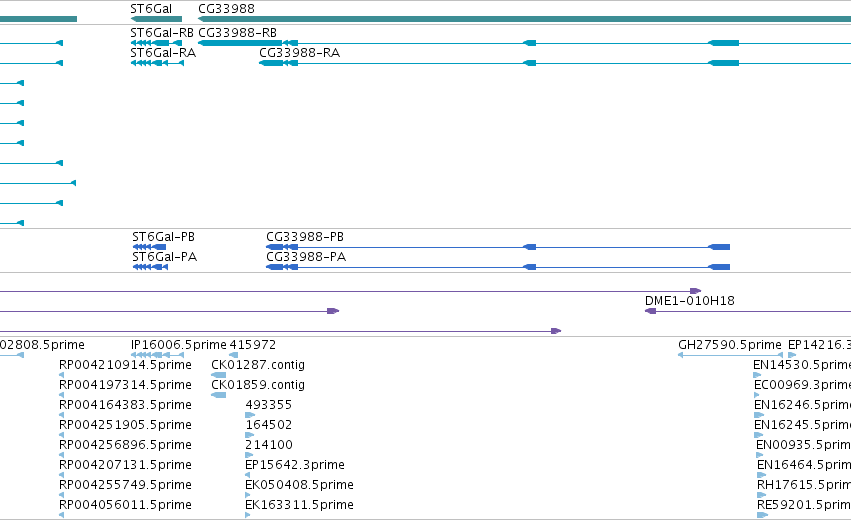Select the CG33988-RA transcript feature
The width and height of the screenshot is (851, 520).
pos(555,63)
